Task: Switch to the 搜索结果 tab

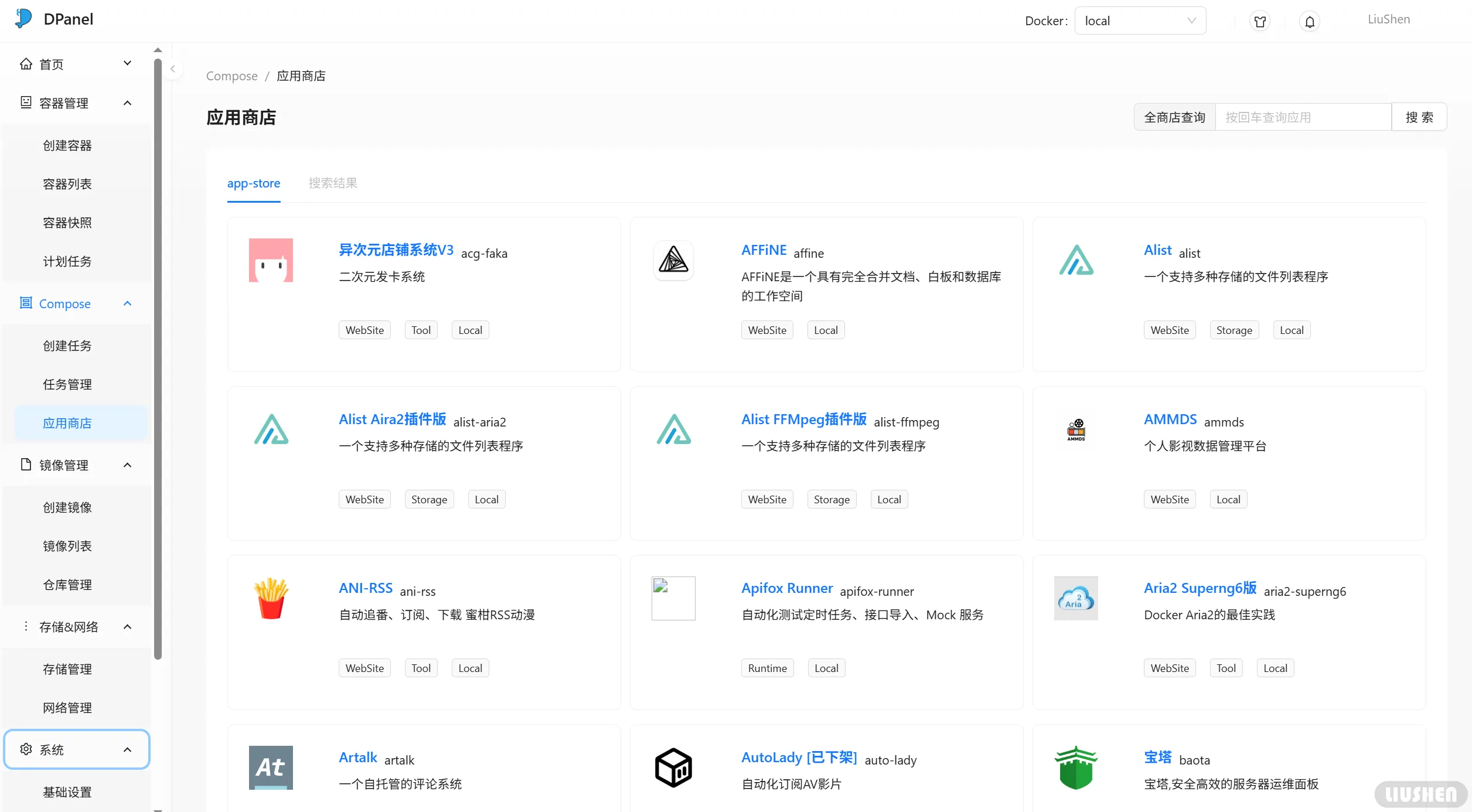Action: (x=333, y=183)
